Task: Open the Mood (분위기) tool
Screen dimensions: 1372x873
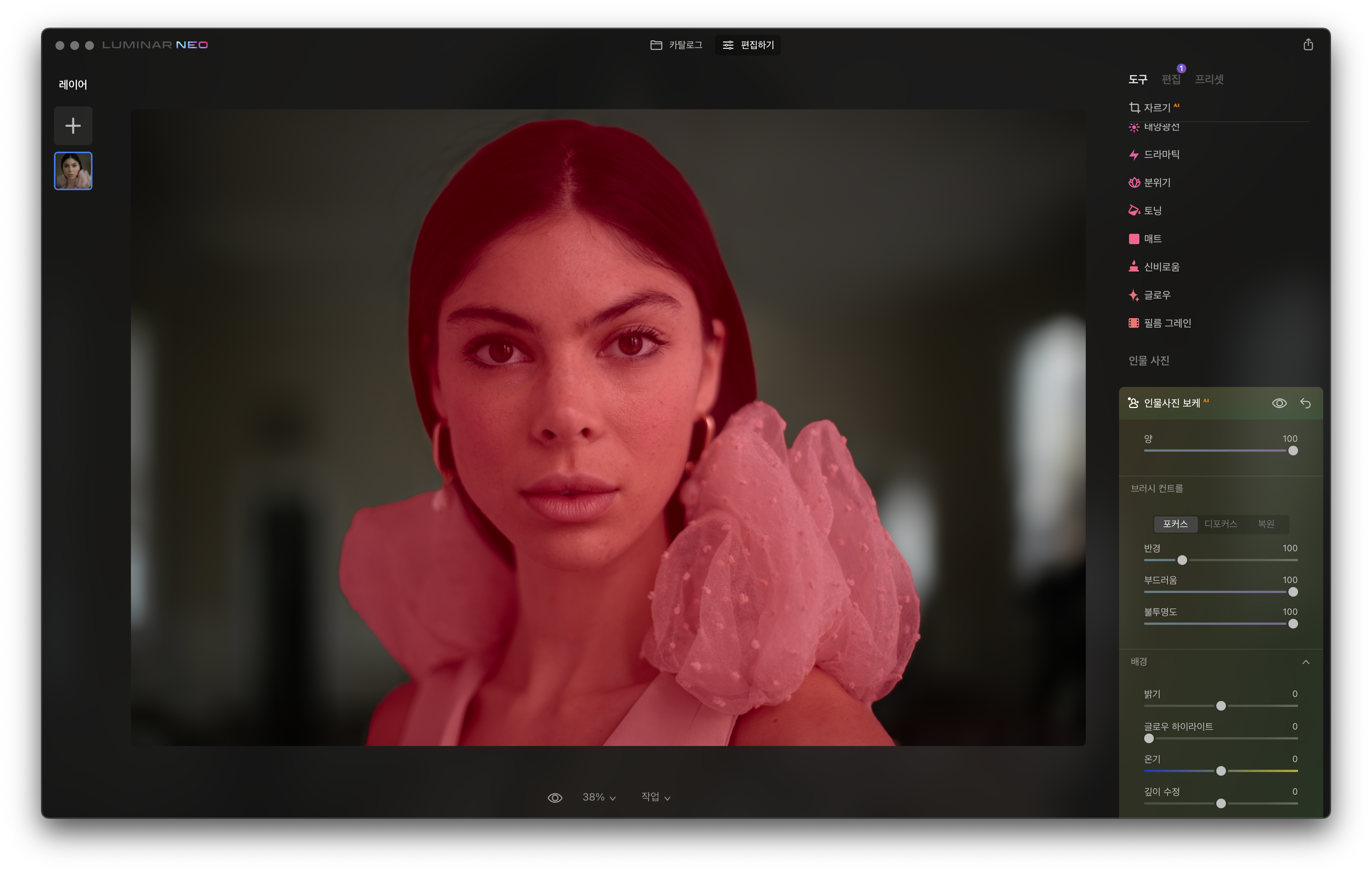Action: pyautogui.click(x=1157, y=182)
